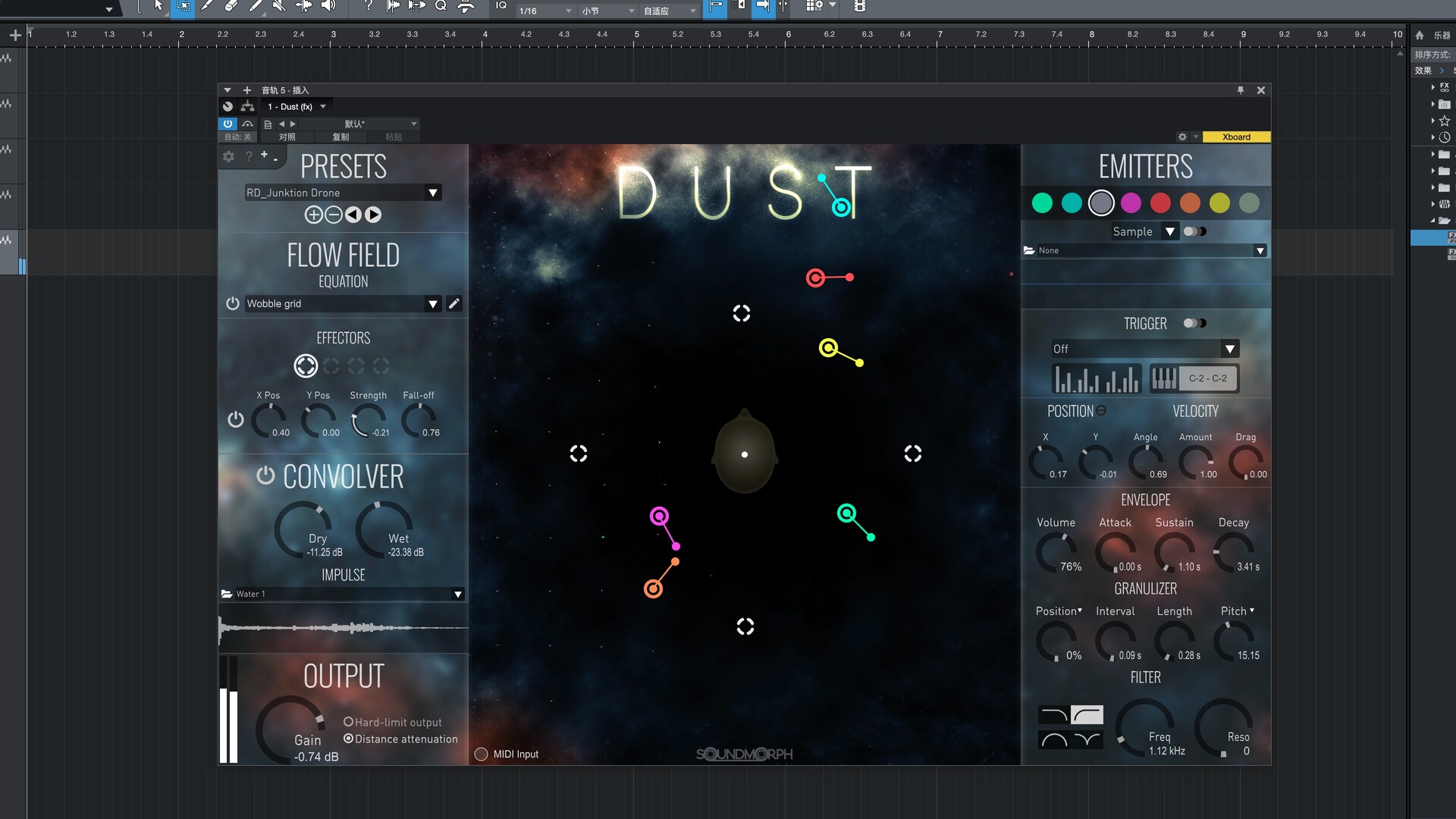Click the flow field equation edit pencil icon
The width and height of the screenshot is (1456, 819).
point(453,303)
